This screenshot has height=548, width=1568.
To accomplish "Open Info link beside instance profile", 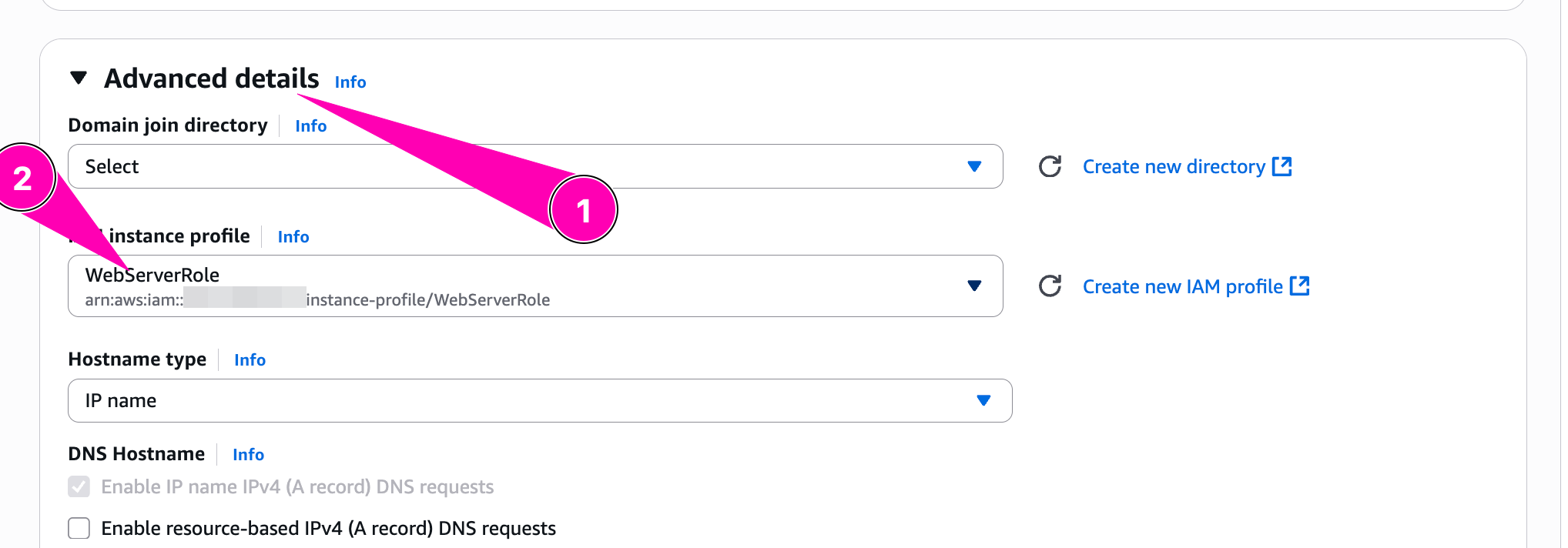I will coord(293,237).
